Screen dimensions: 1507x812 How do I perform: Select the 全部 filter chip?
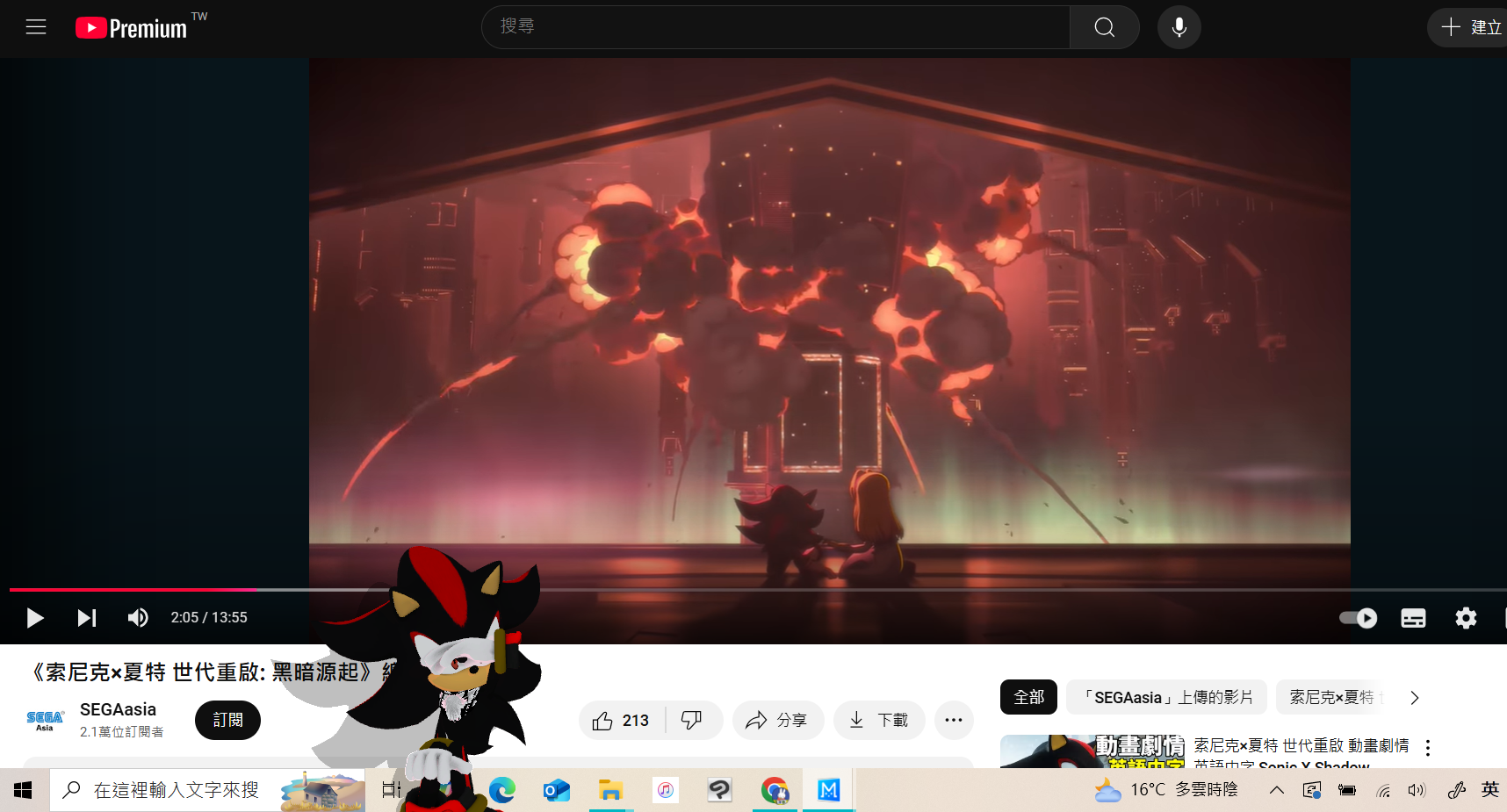click(x=1028, y=697)
